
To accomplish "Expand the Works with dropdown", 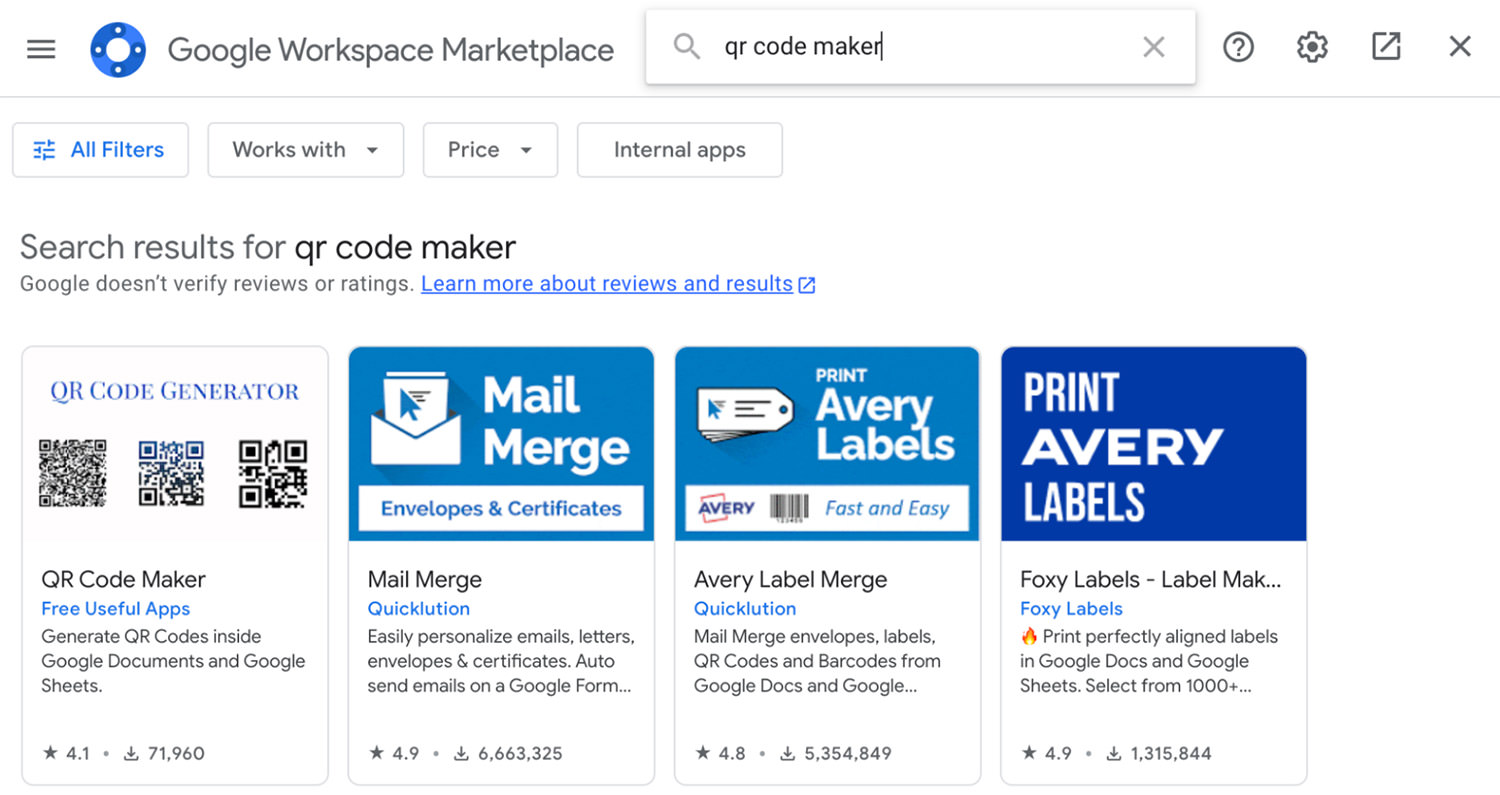I will (x=306, y=150).
